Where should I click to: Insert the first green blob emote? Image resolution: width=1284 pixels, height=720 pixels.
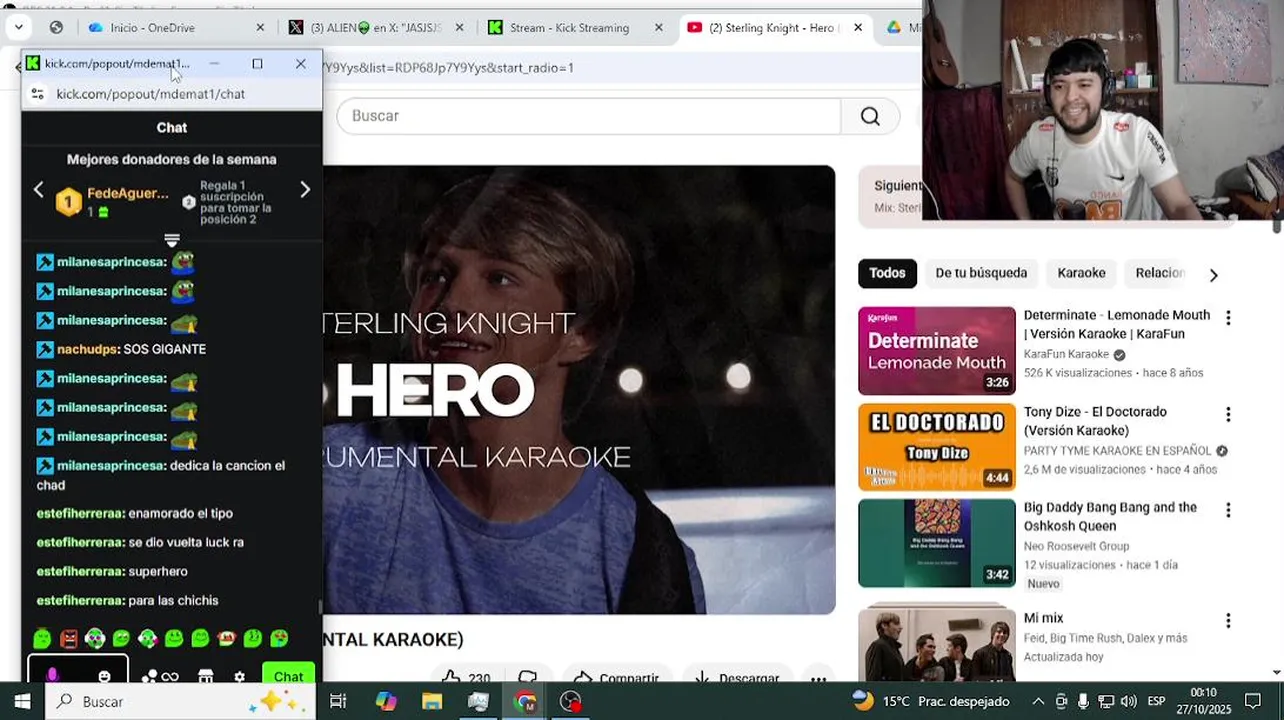(x=42, y=638)
